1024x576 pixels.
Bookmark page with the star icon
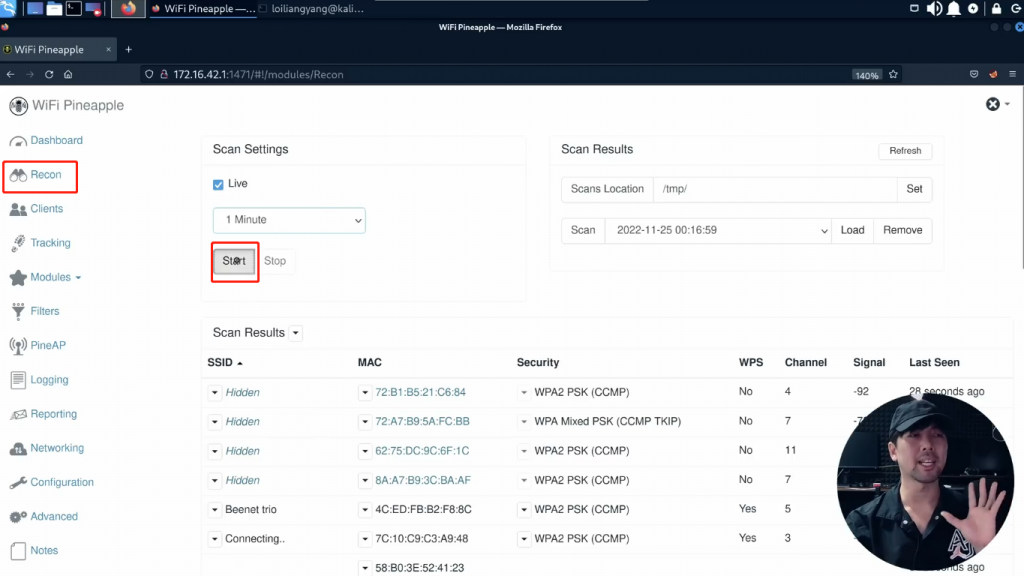click(893, 74)
